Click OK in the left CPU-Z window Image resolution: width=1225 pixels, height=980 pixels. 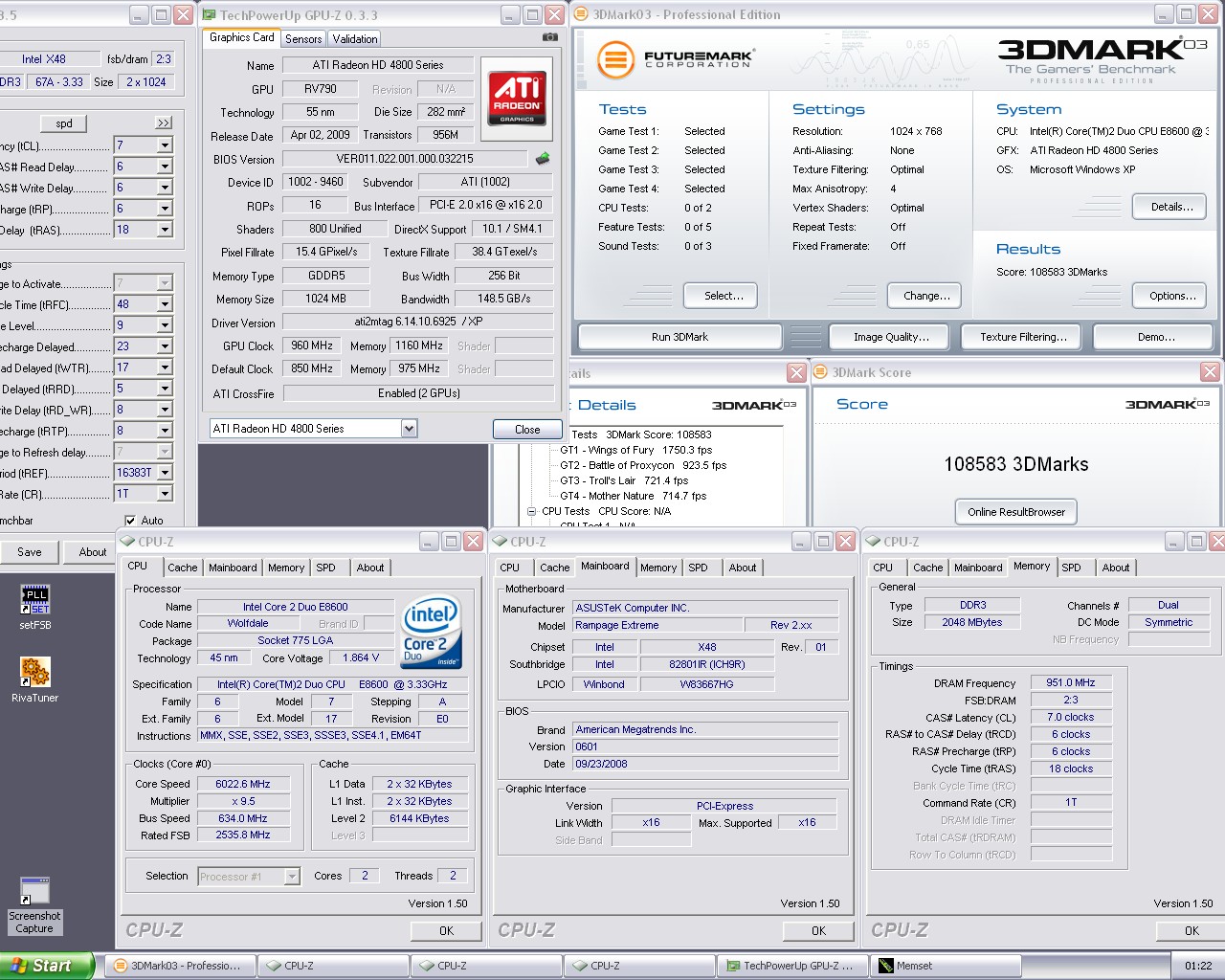pyautogui.click(x=447, y=930)
